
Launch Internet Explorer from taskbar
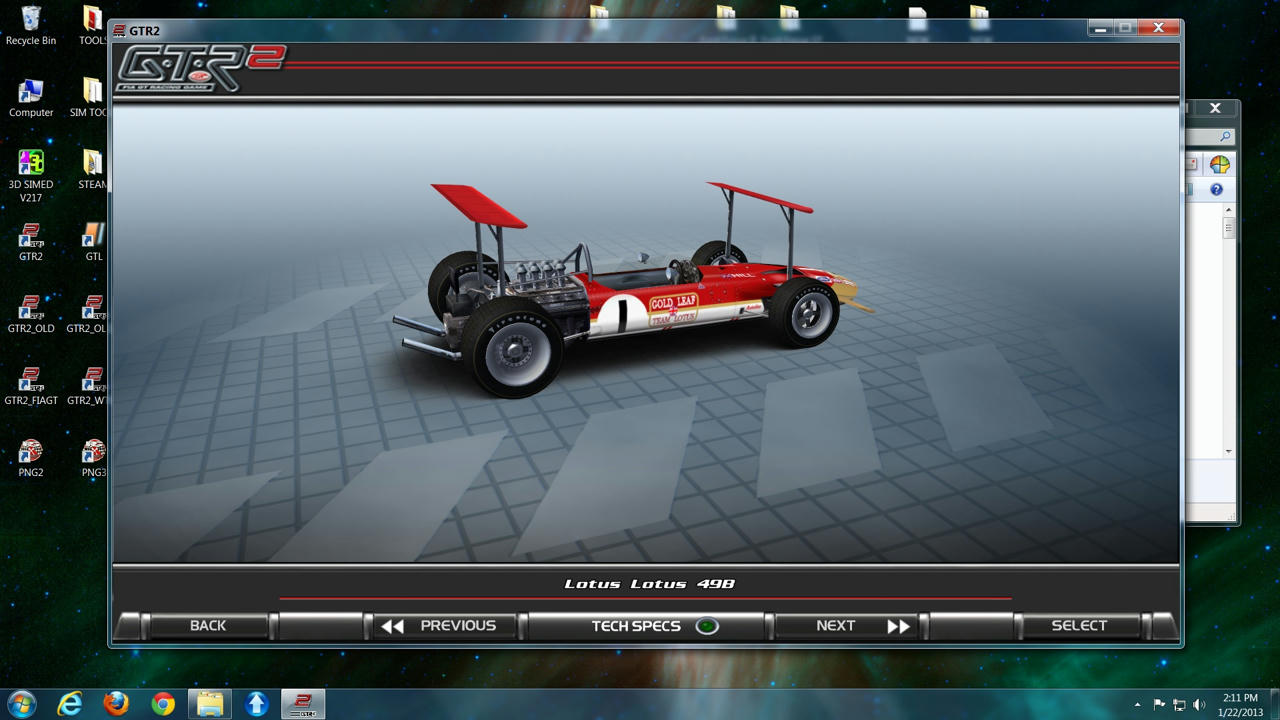tap(69, 704)
